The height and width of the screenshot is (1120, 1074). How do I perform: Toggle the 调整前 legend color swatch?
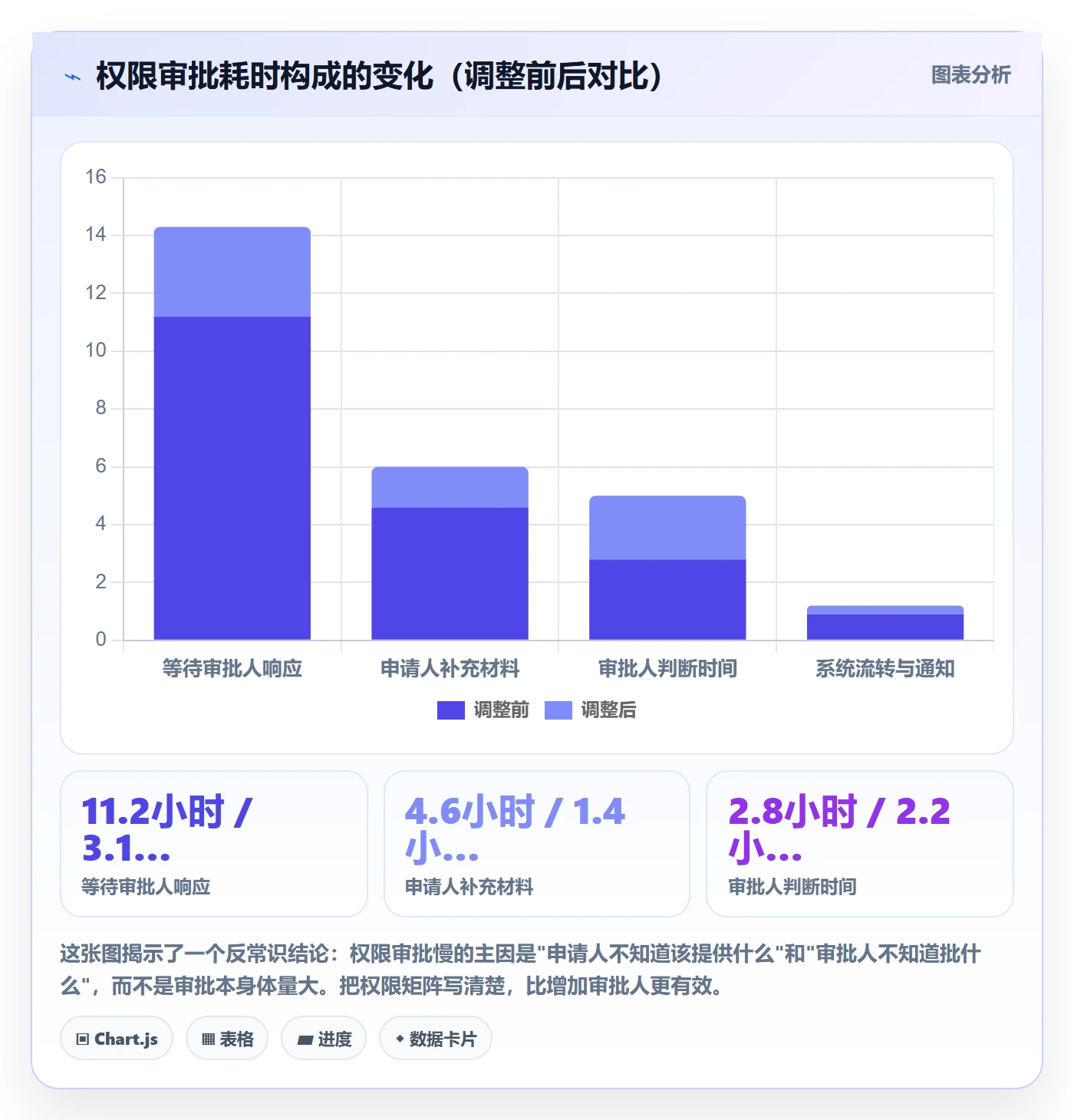[451, 710]
